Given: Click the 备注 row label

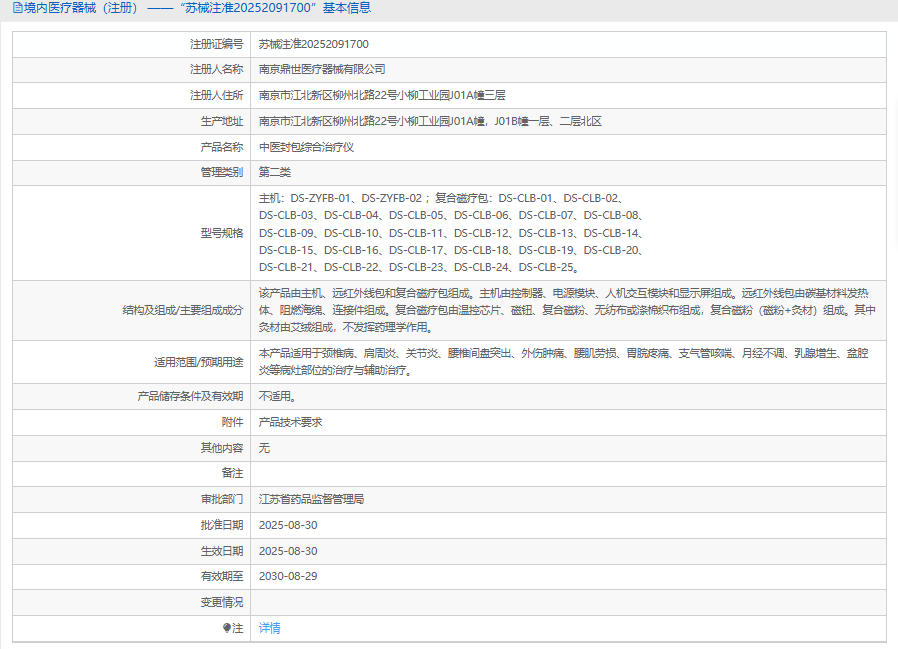Looking at the screenshot, I should pyautogui.click(x=233, y=473).
